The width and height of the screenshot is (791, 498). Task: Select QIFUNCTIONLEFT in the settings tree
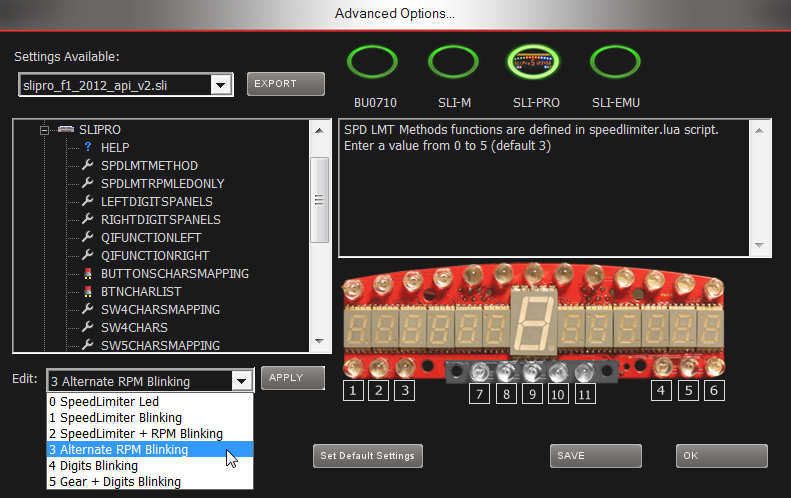tap(151, 238)
